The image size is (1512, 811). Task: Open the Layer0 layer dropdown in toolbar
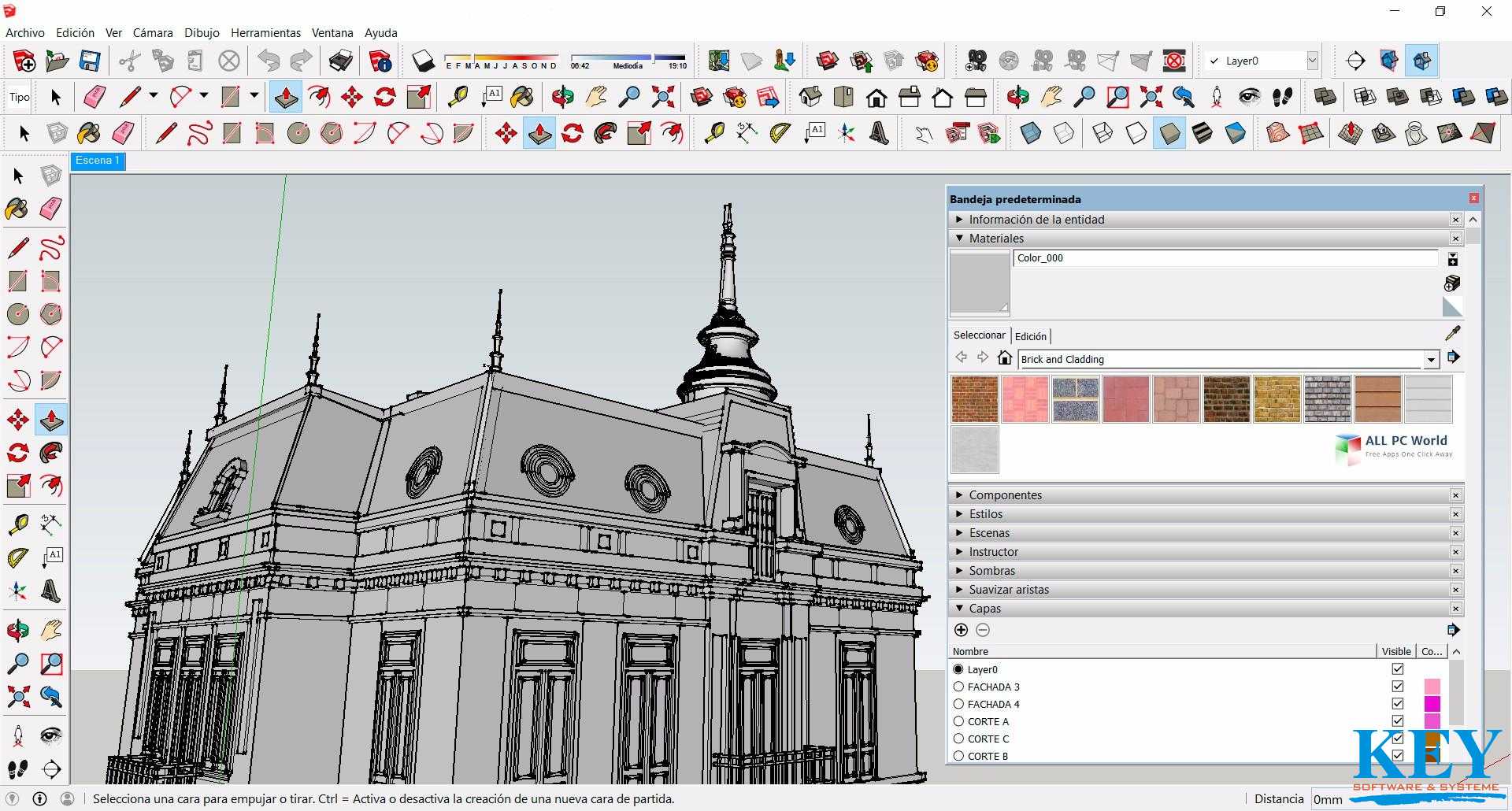click(1312, 61)
